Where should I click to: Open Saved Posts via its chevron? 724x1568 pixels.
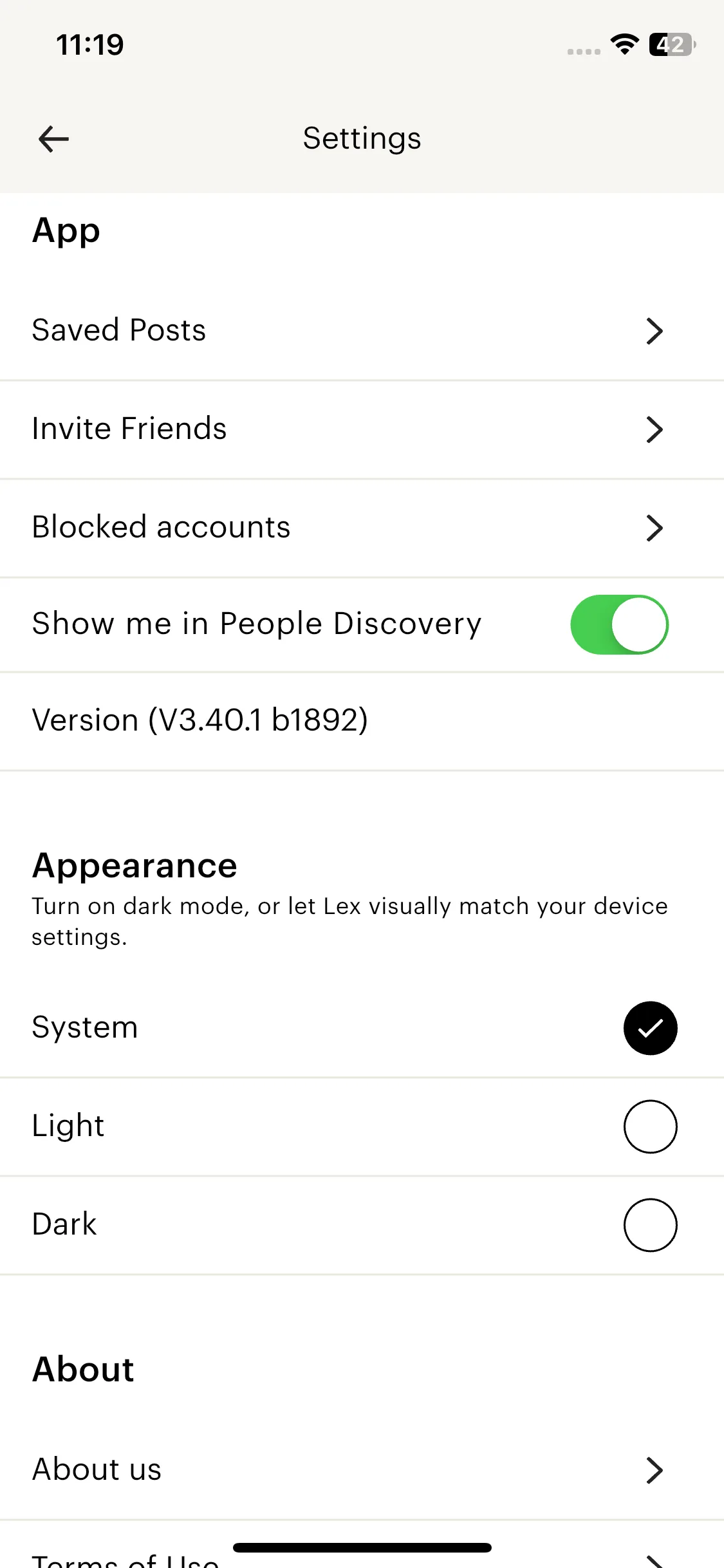[654, 331]
